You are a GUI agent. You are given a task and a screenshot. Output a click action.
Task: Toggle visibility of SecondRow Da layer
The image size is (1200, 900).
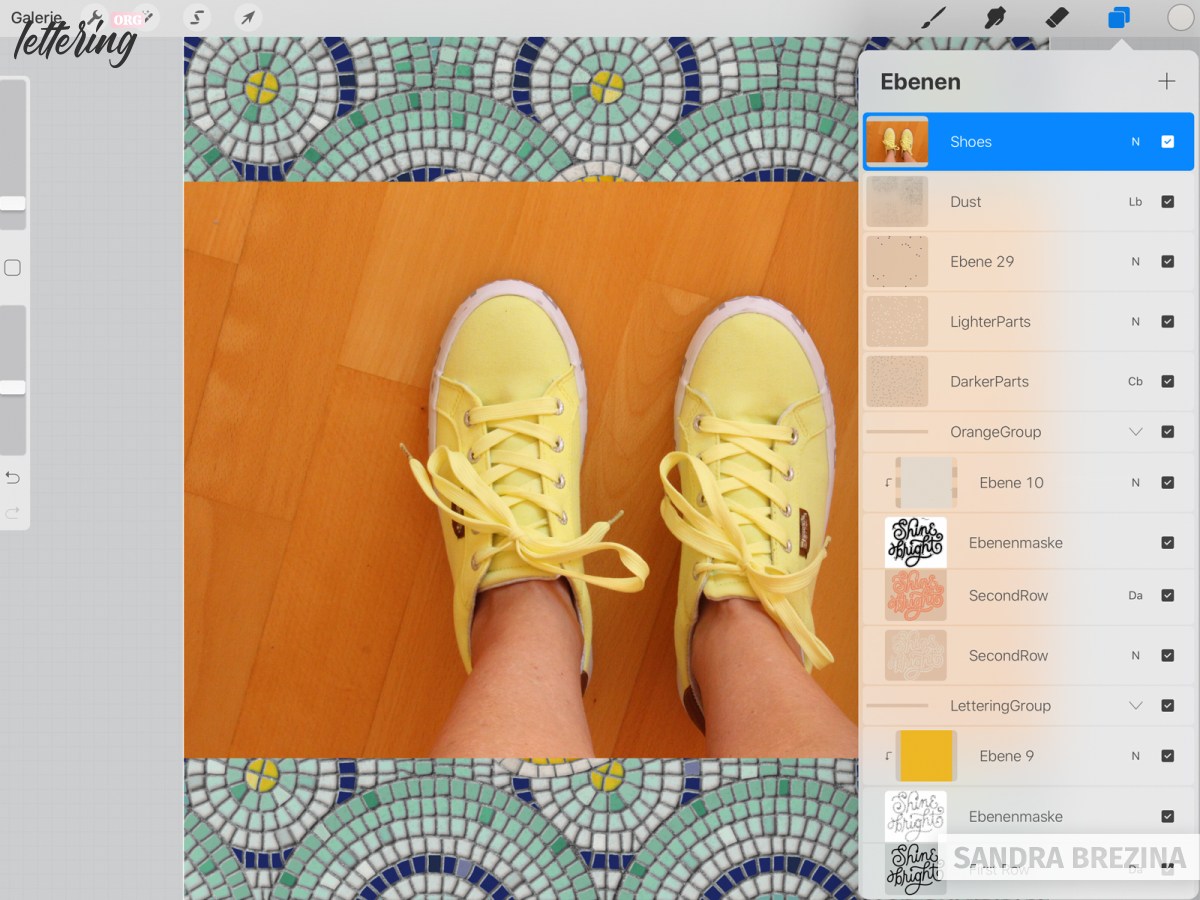1167,595
